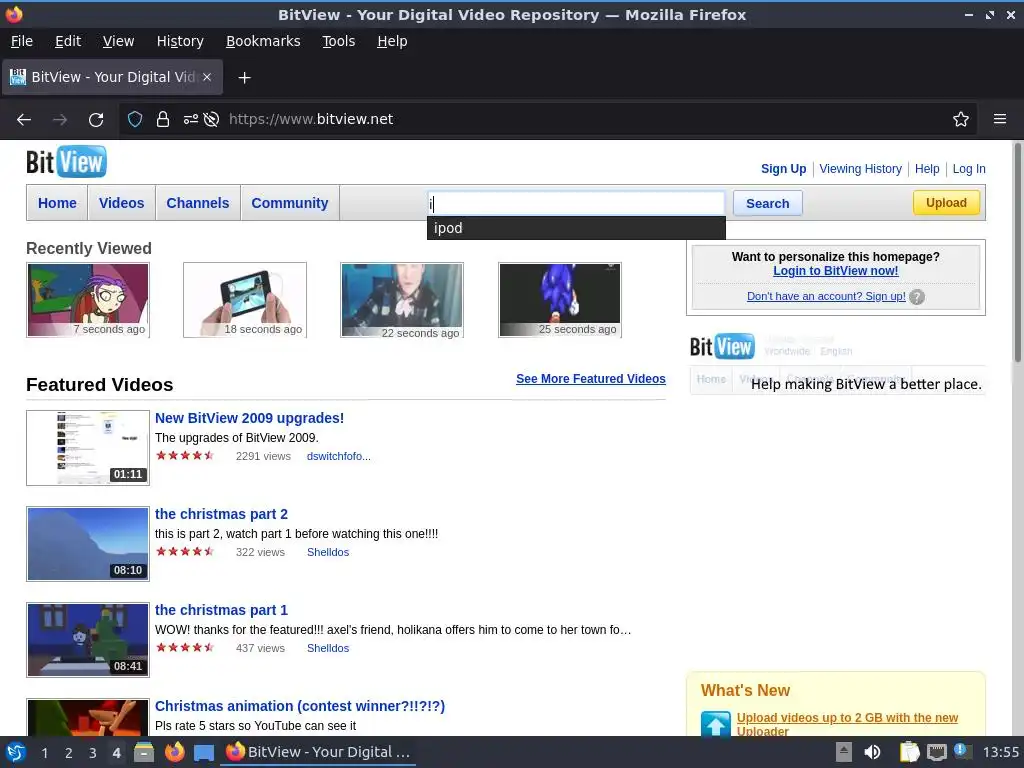Viewport: 1024px width, 768px height.
Task: Open the christmas part 1 video title
Action: click(221, 610)
